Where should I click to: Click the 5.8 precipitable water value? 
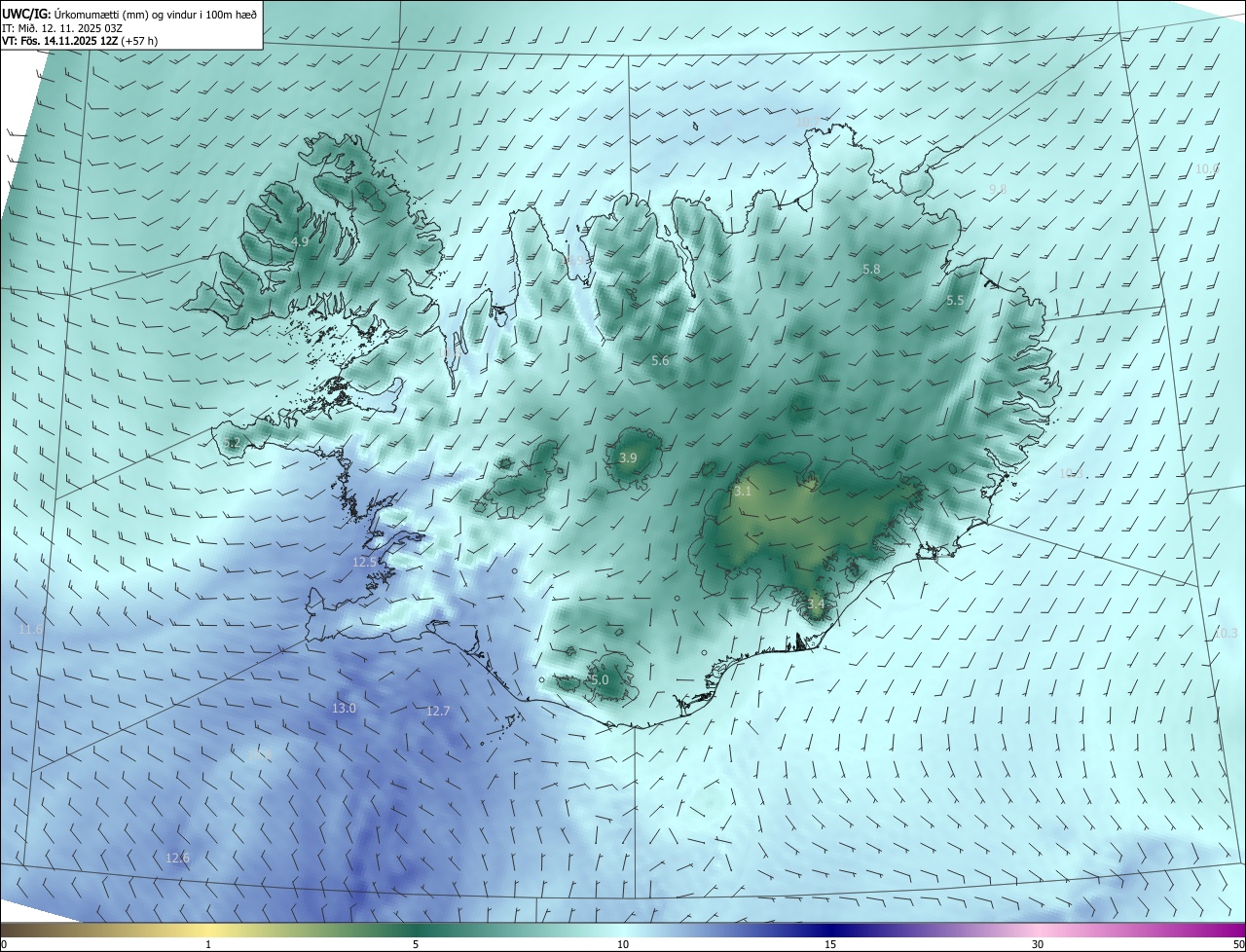(x=871, y=269)
